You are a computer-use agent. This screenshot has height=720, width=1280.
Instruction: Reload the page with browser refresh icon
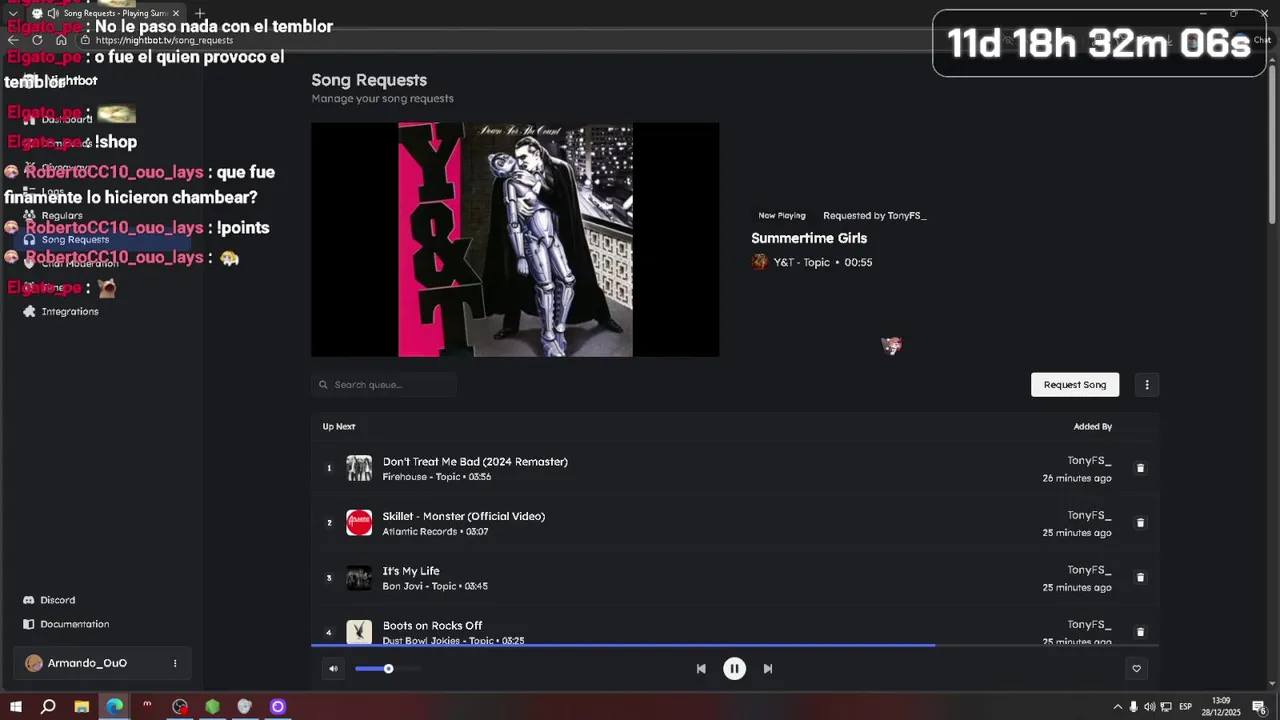37,40
